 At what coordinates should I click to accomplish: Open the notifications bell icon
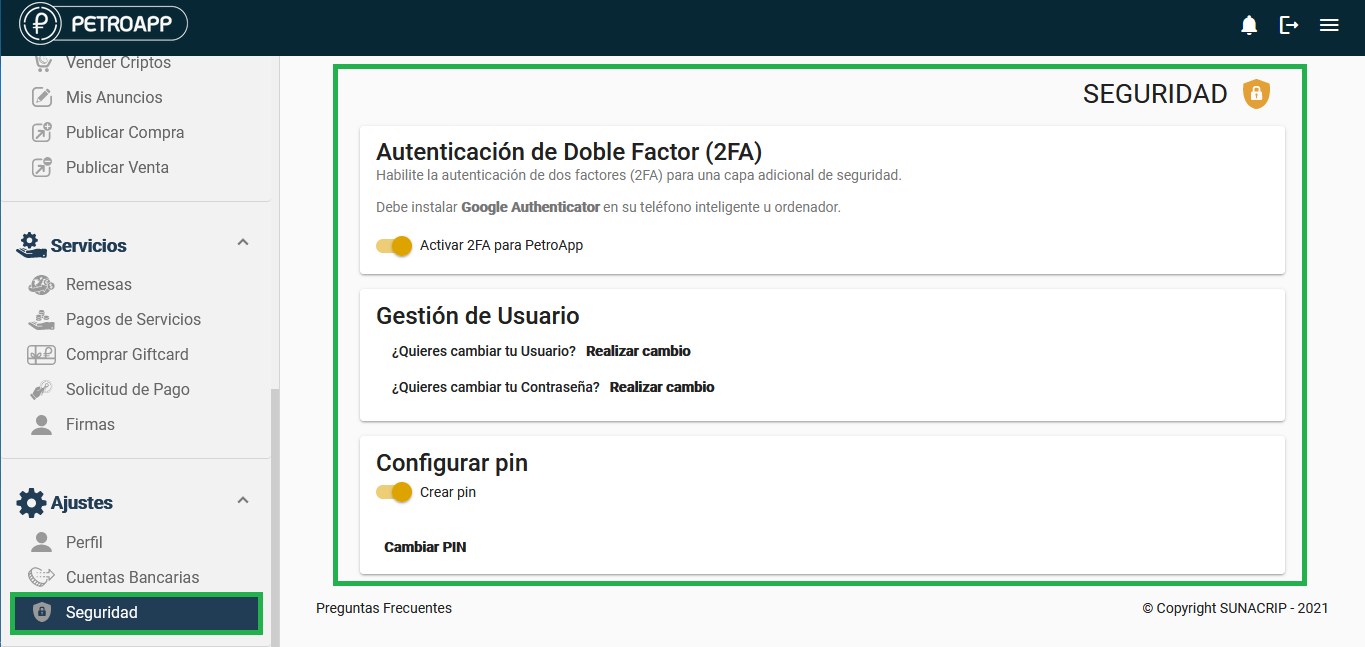tap(1249, 25)
